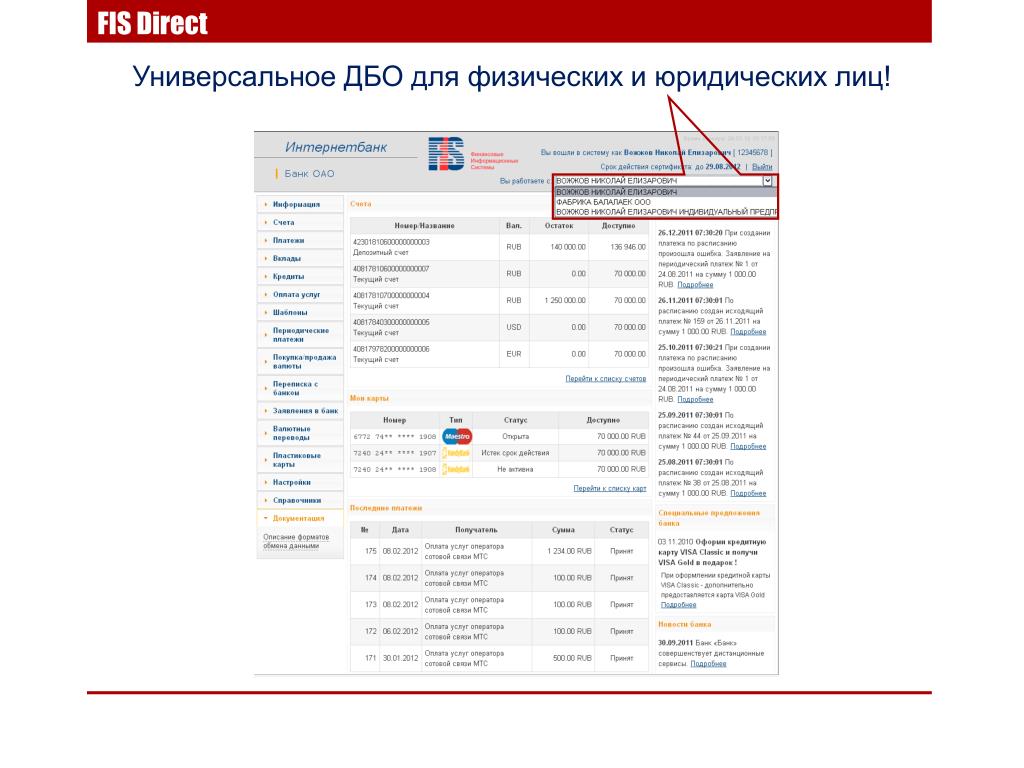Open Периодические платежи menu item
This screenshot has height=768, width=1024.
point(300,335)
